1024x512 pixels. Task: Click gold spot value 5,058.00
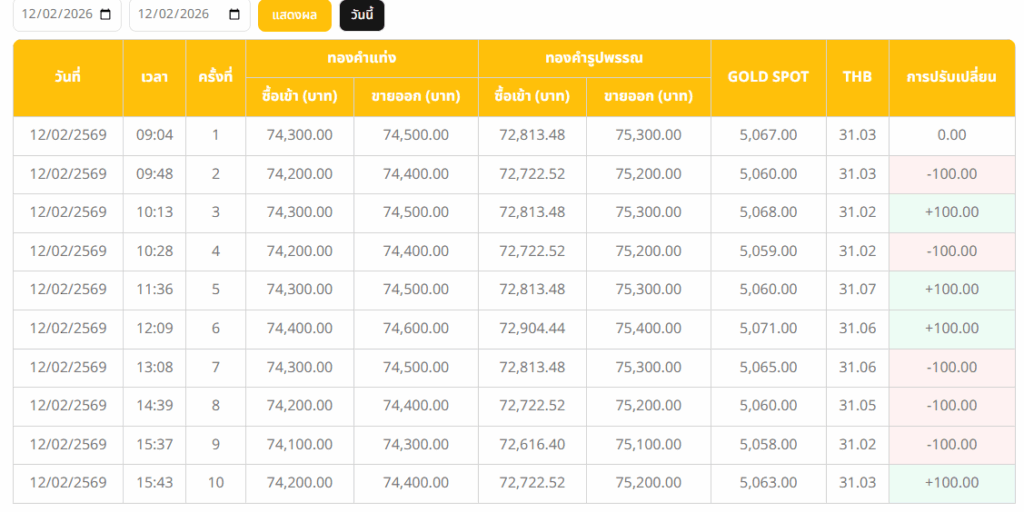coord(768,444)
